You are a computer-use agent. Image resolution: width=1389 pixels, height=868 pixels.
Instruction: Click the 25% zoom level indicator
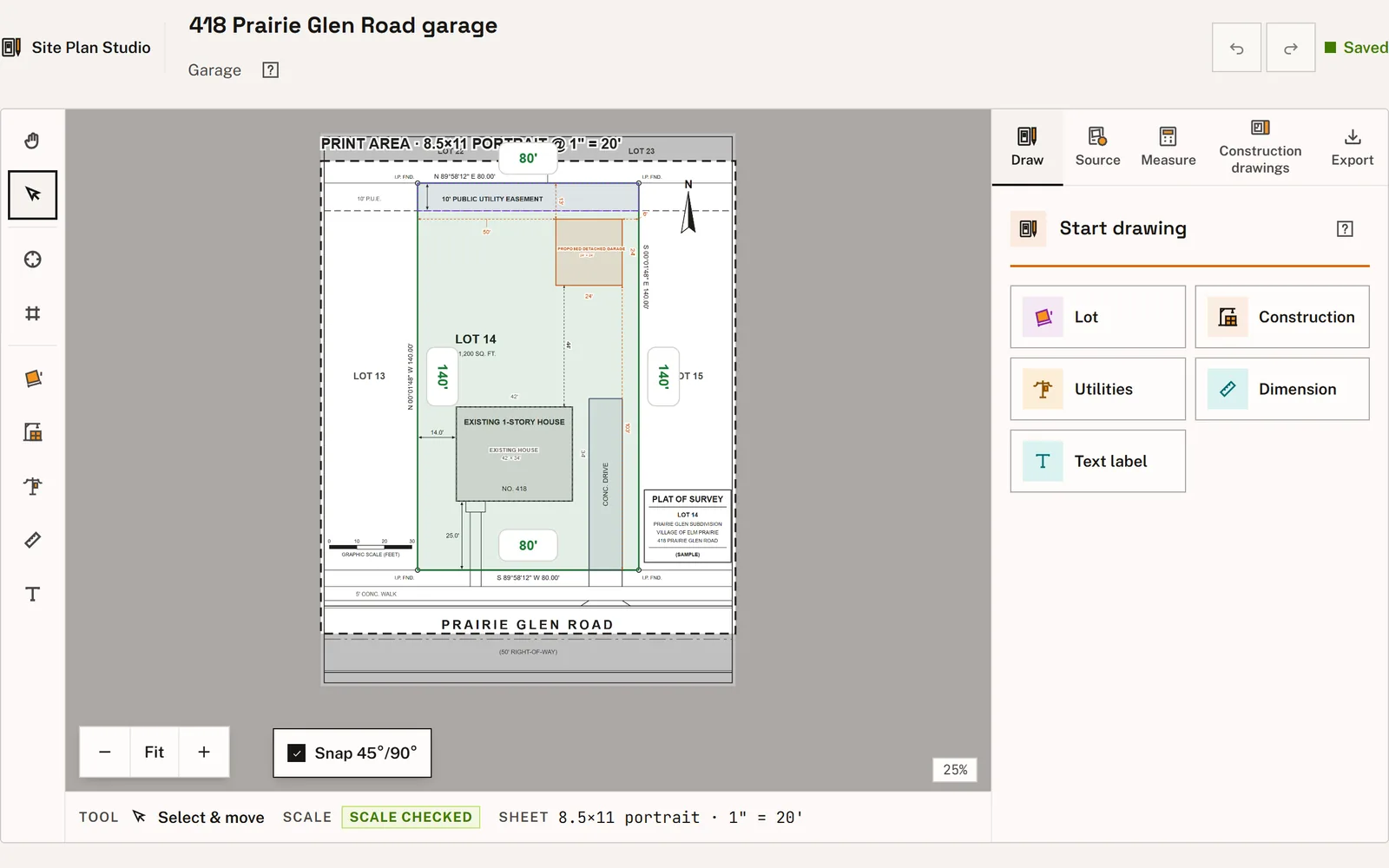(x=955, y=770)
